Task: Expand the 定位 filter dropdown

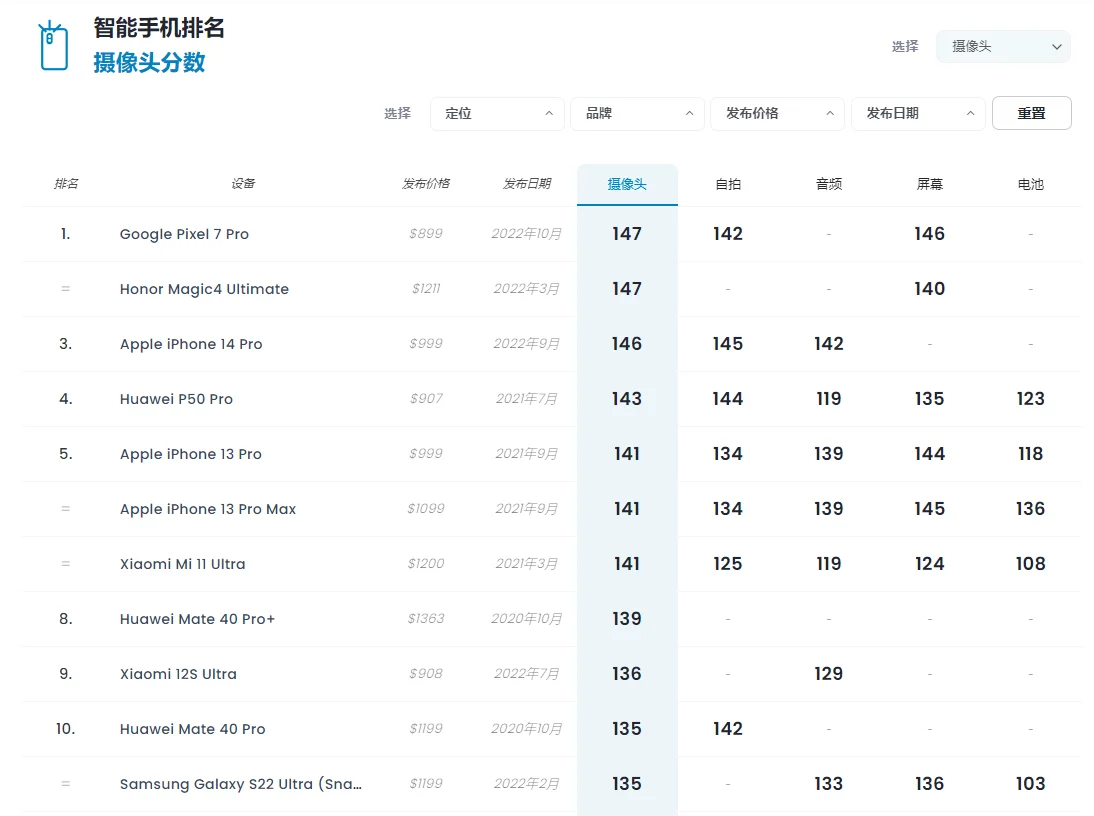Action: pos(497,114)
